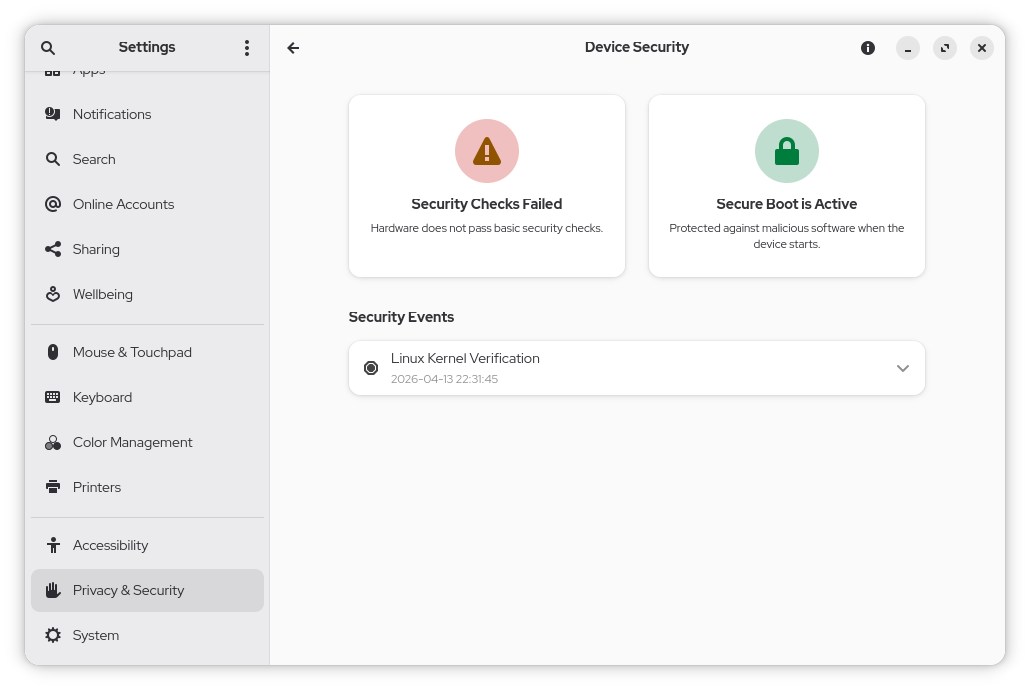Click the green padlock icon
The height and width of the screenshot is (690, 1030).
786,151
